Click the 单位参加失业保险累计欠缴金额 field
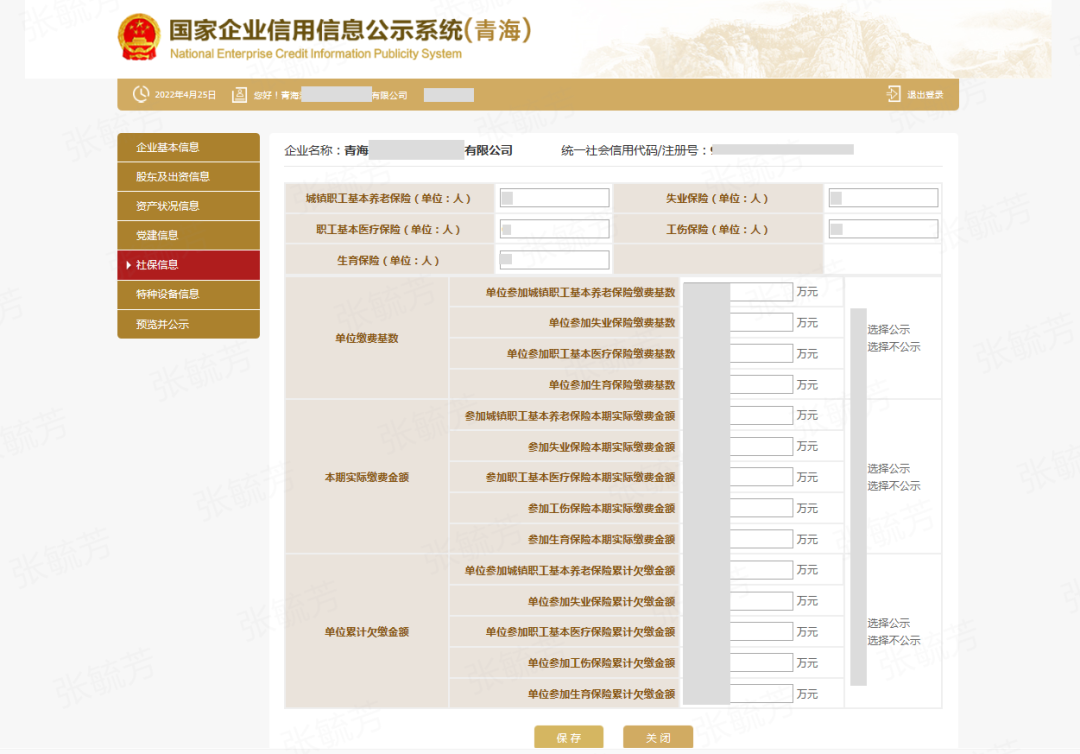 [738, 600]
